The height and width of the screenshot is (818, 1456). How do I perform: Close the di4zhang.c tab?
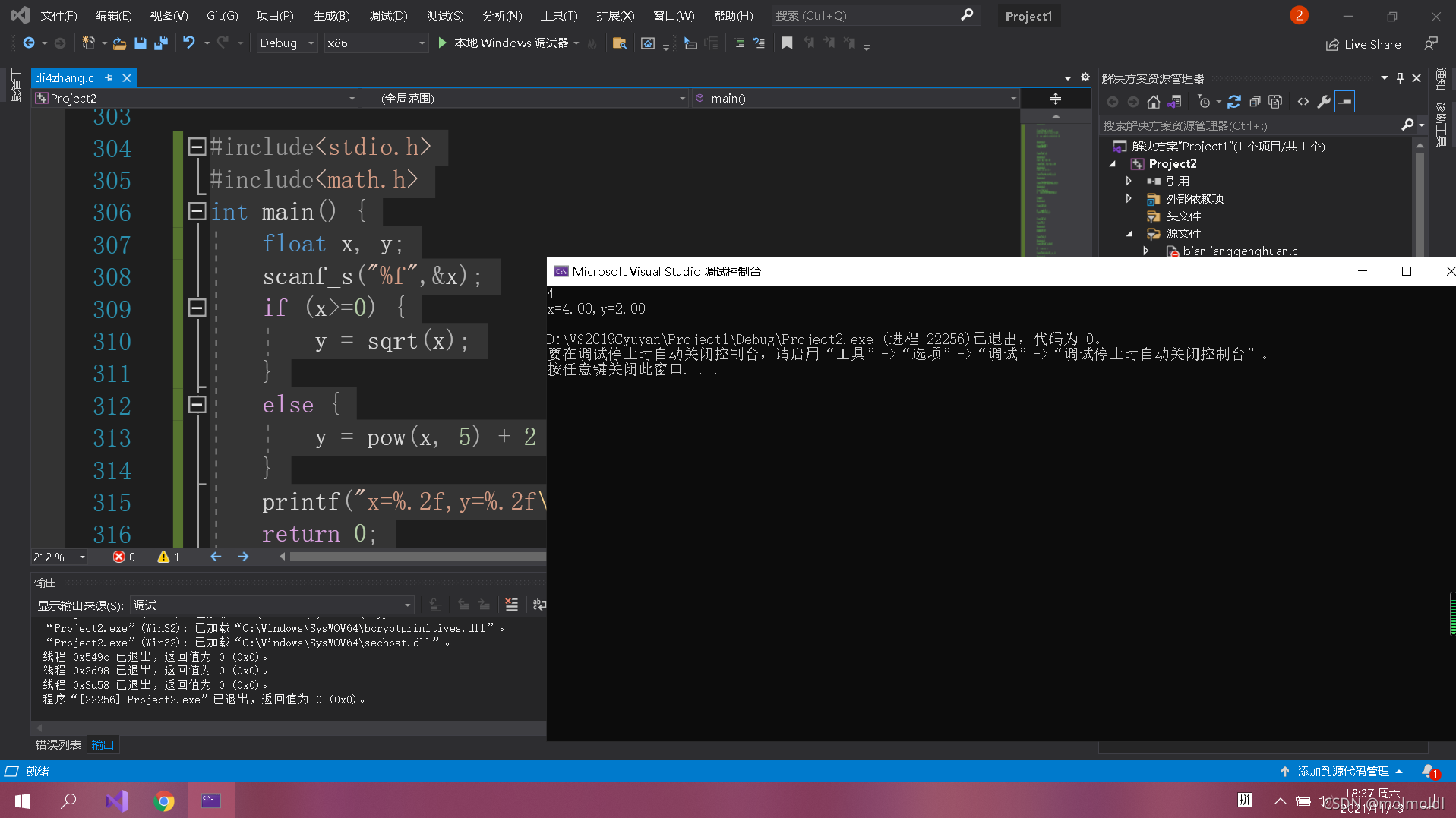[x=127, y=78]
